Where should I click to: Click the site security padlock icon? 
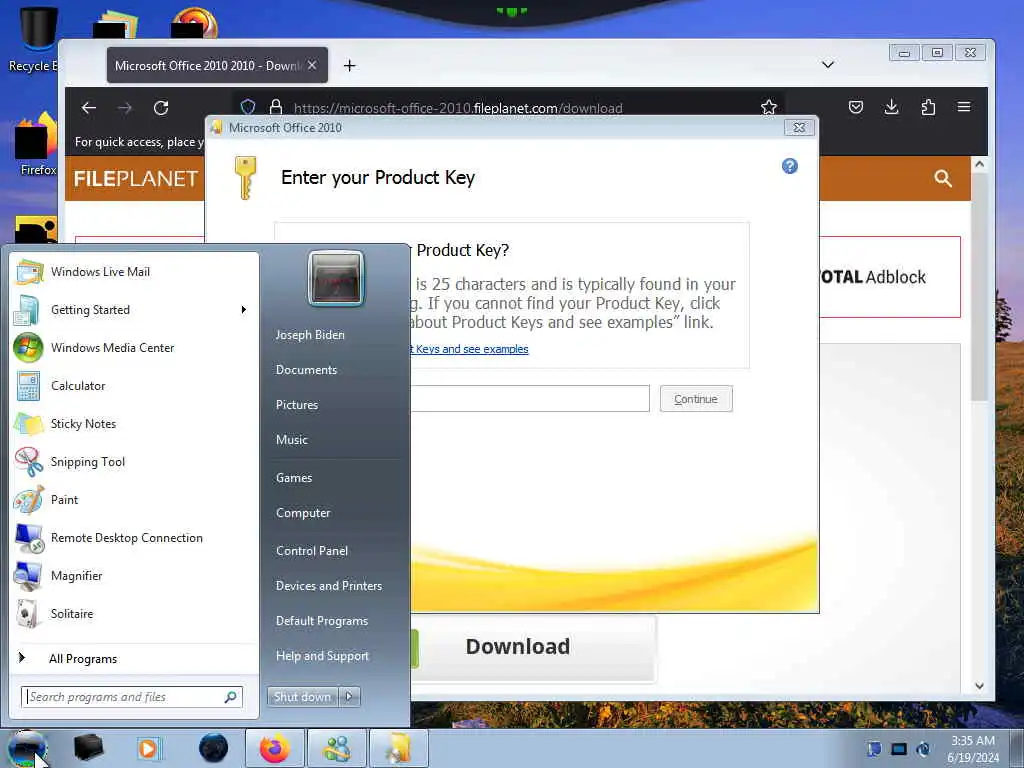pyautogui.click(x=276, y=107)
